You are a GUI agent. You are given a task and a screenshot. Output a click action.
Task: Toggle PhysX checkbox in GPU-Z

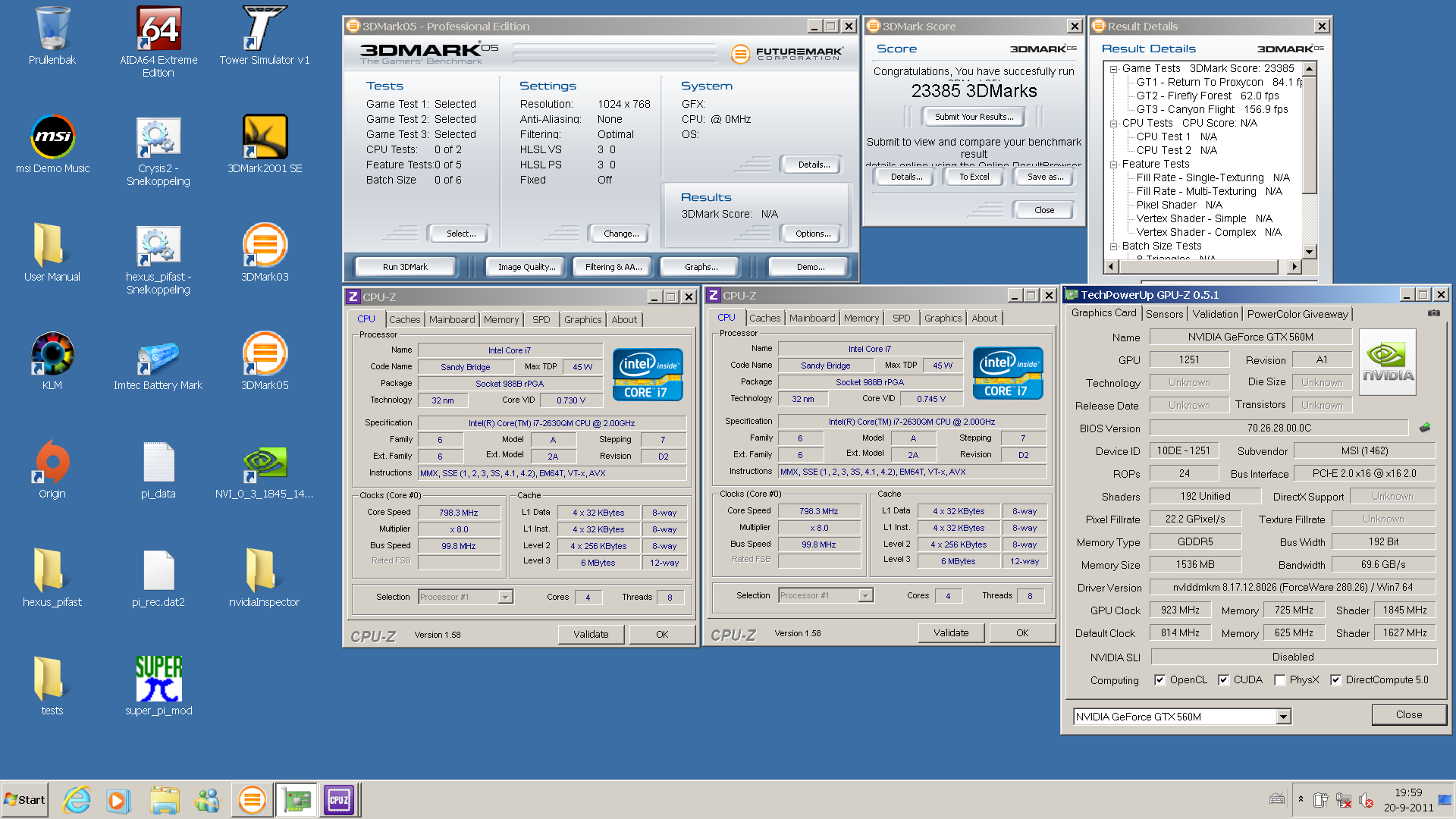point(1280,680)
